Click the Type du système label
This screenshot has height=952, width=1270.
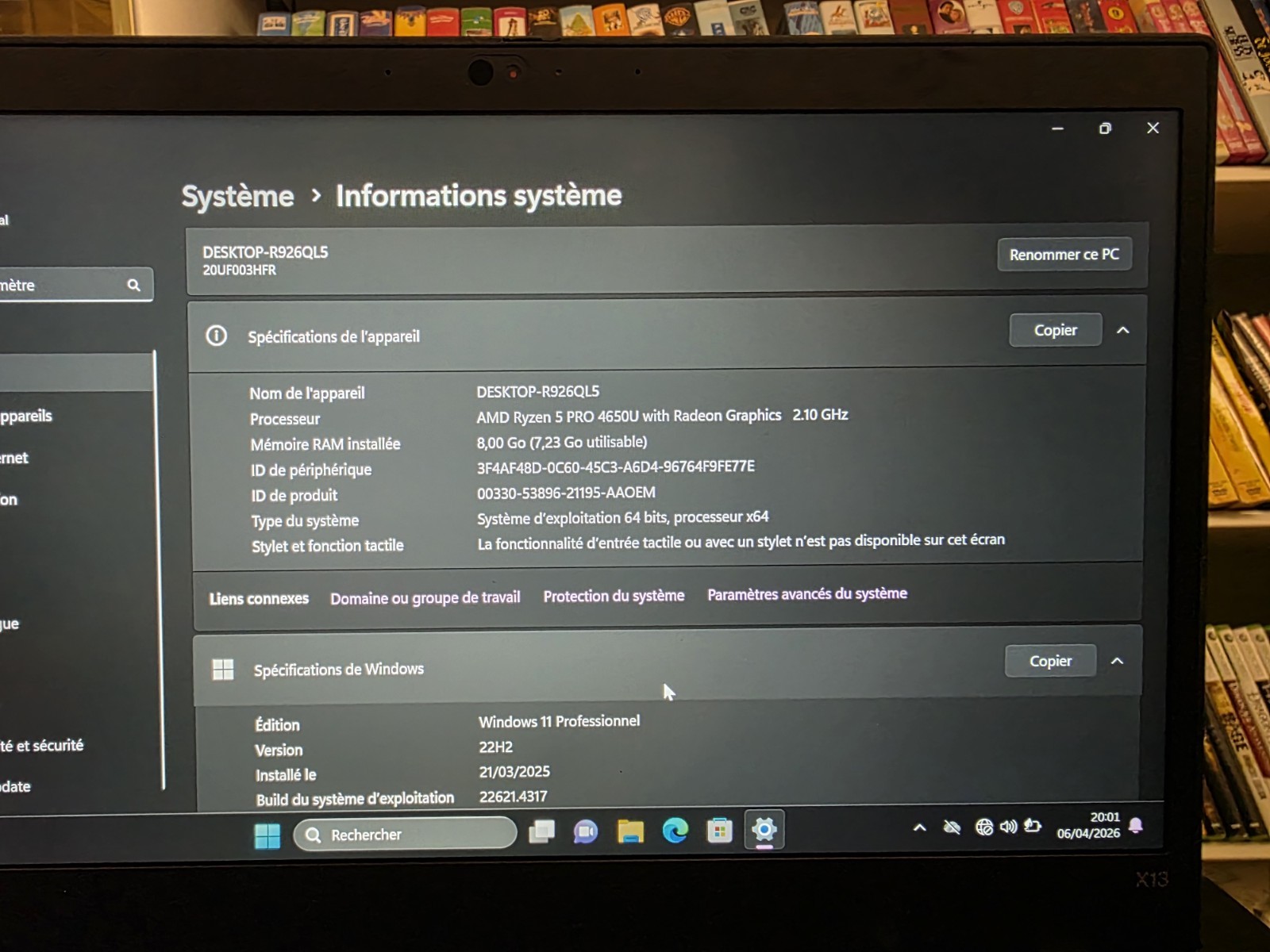[305, 521]
